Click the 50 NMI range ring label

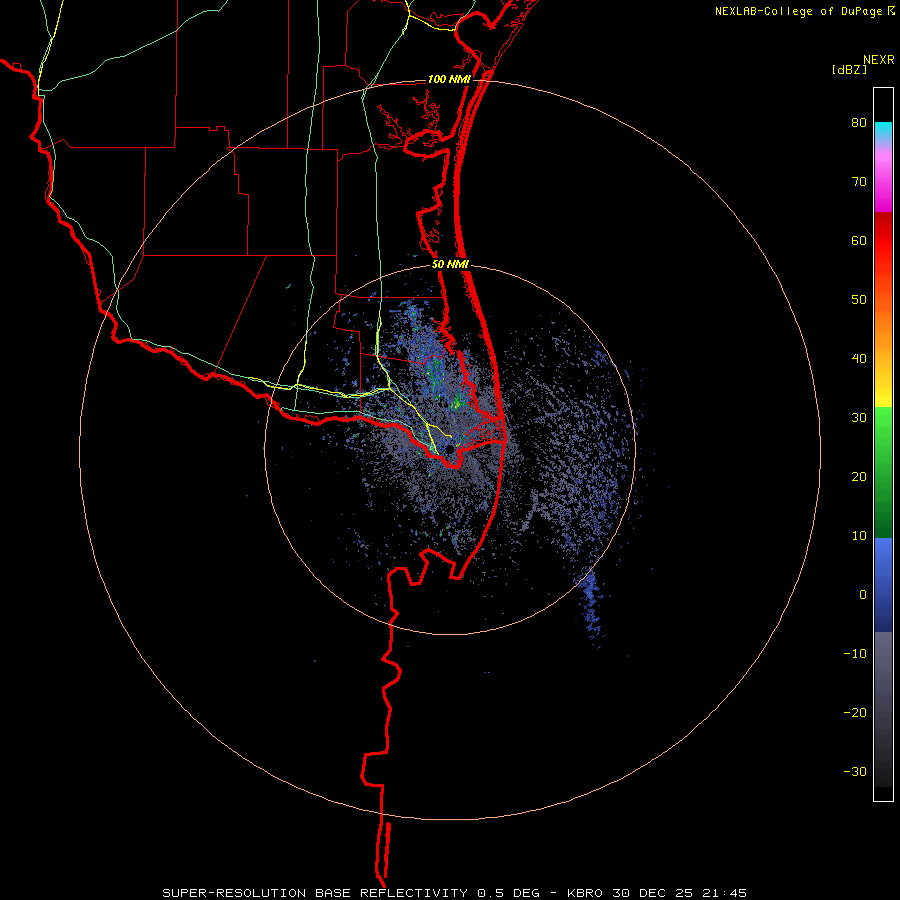(450, 265)
